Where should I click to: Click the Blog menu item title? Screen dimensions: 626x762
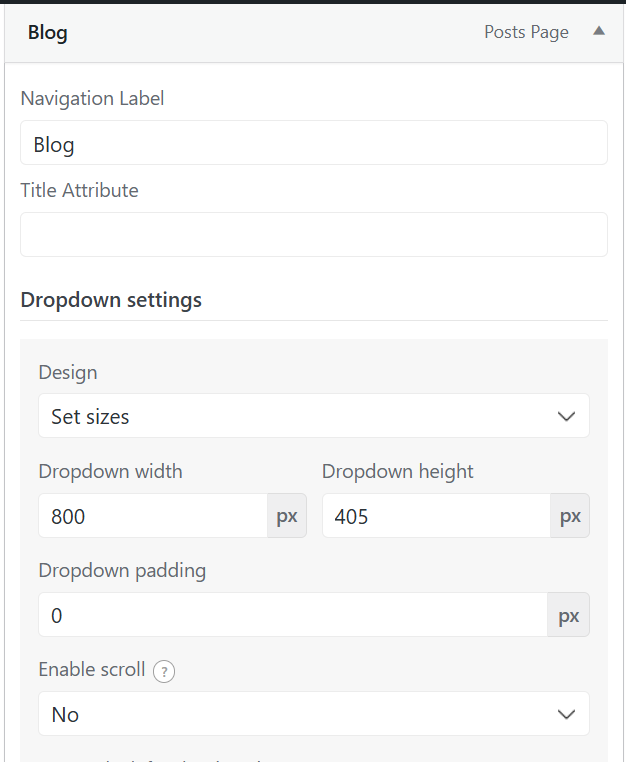pos(48,32)
